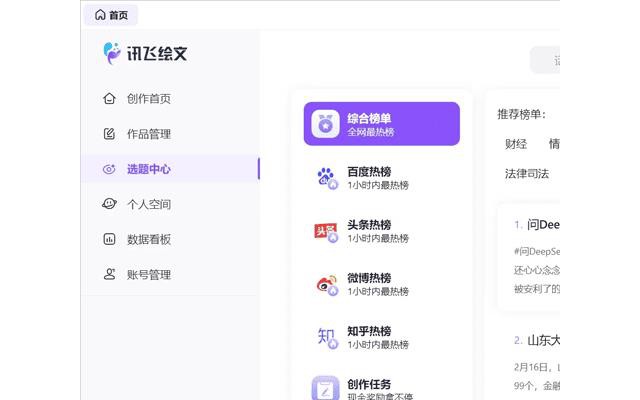The height and width of the screenshot is (400, 640).
Task: Click 1小时内最热榜 under 知乎热榜
Action: (378, 344)
